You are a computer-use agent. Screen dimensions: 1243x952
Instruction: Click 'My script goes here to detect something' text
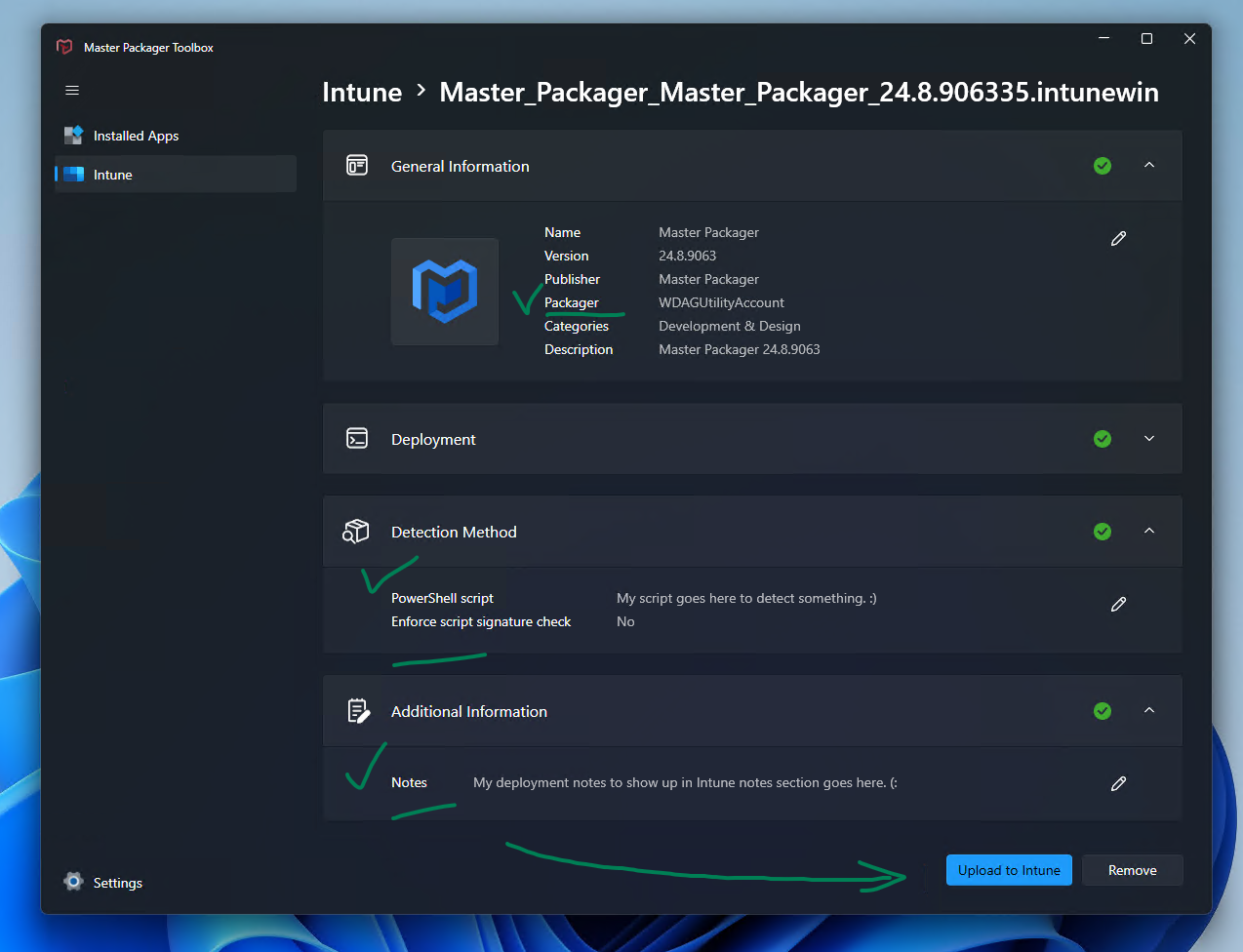click(747, 598)
